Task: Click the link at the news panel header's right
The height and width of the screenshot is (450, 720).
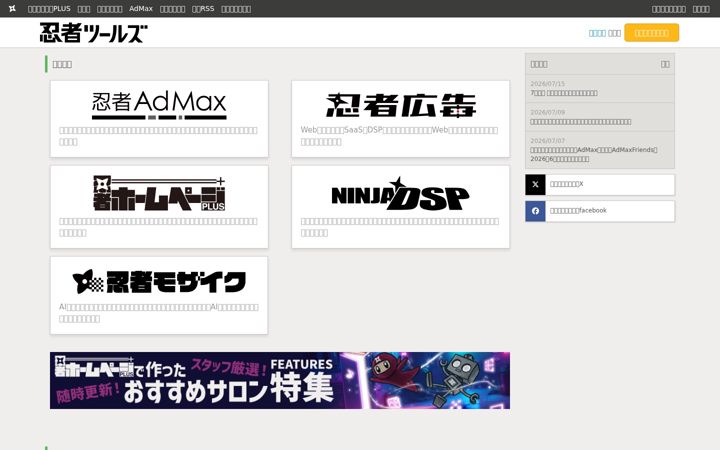Action: point(665,64)
